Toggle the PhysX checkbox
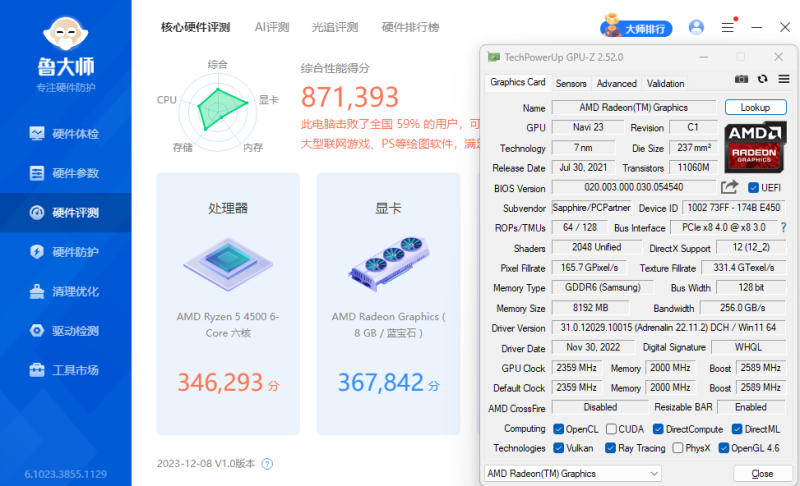This screenshot has height=486, width=800. click(678, 448)
